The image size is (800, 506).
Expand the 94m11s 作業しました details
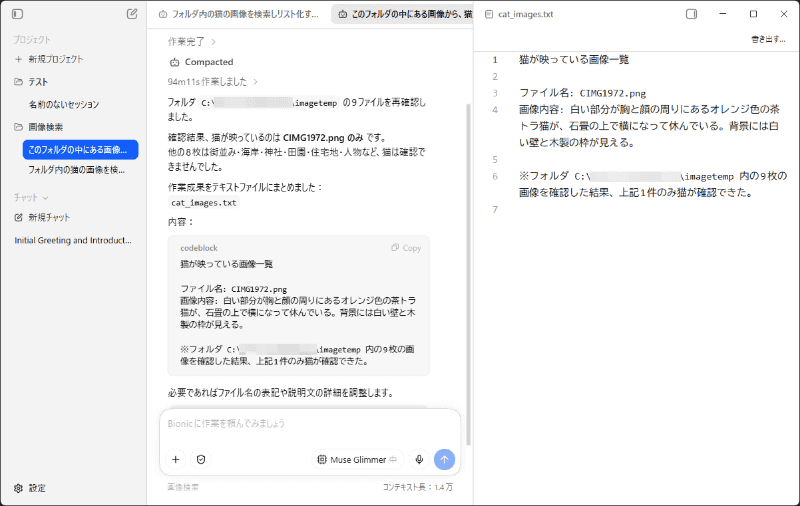coord(212,82)
